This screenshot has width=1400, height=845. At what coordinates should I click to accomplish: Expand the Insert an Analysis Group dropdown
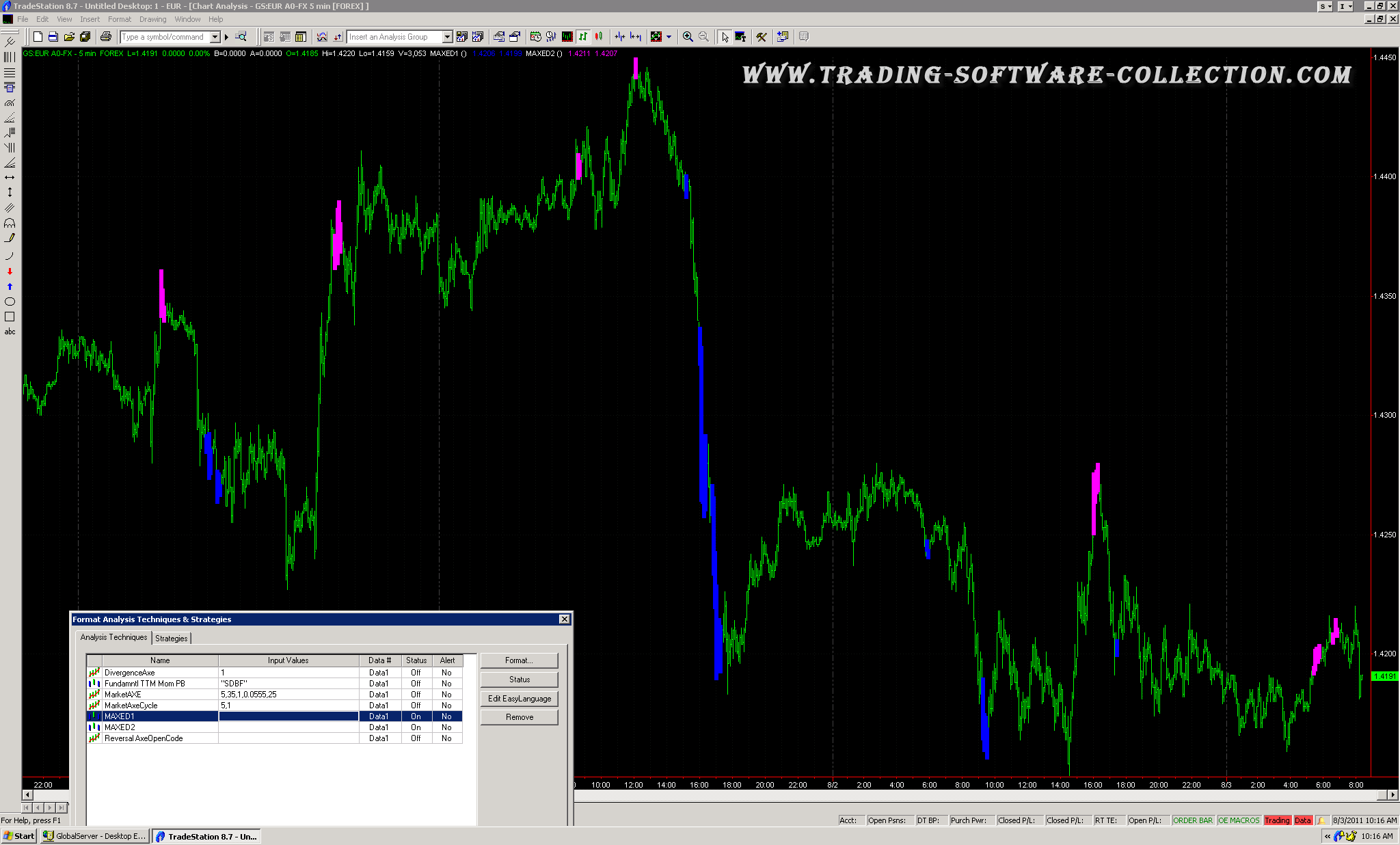coord(447,37)
